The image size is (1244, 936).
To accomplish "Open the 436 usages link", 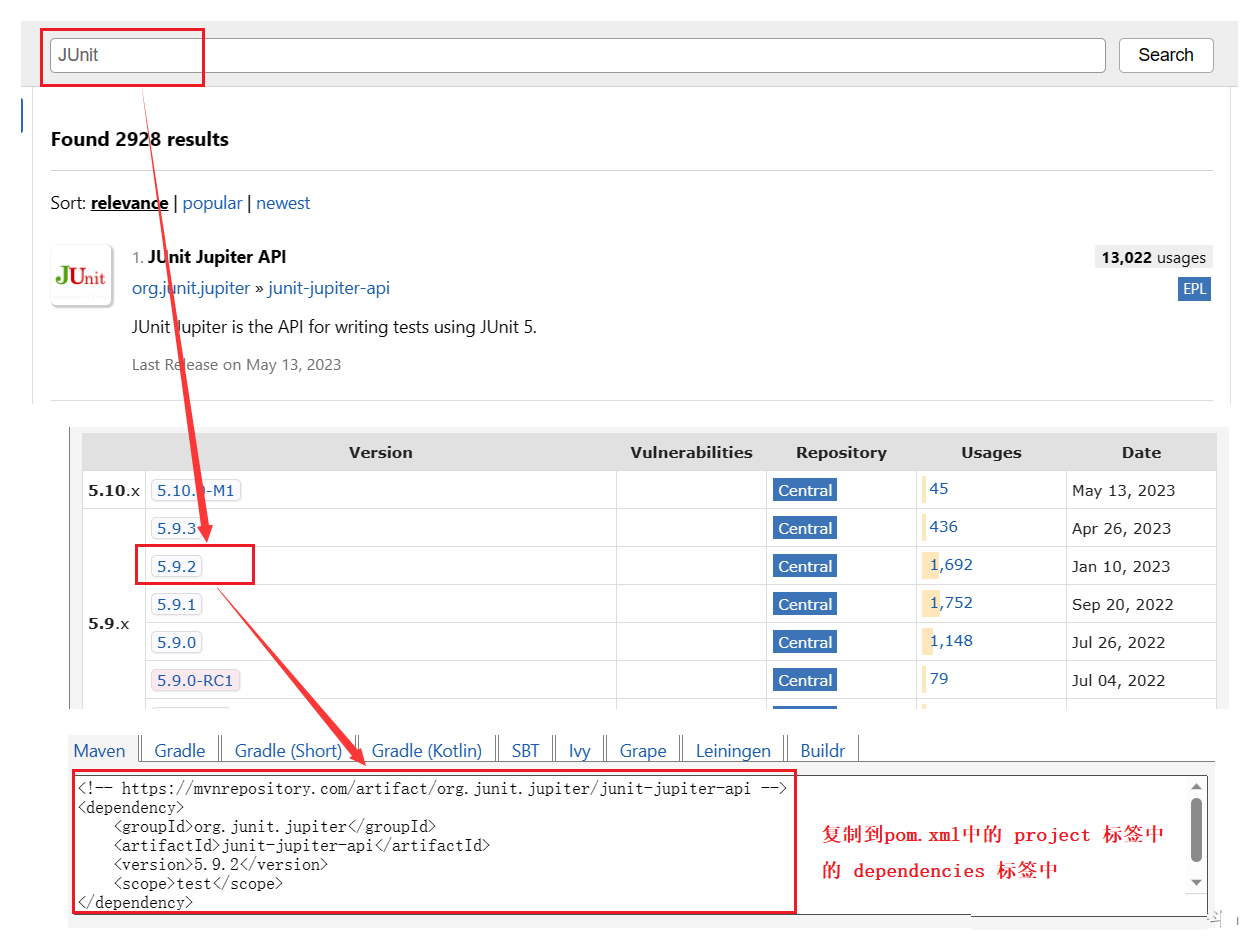I will point(943,527).
